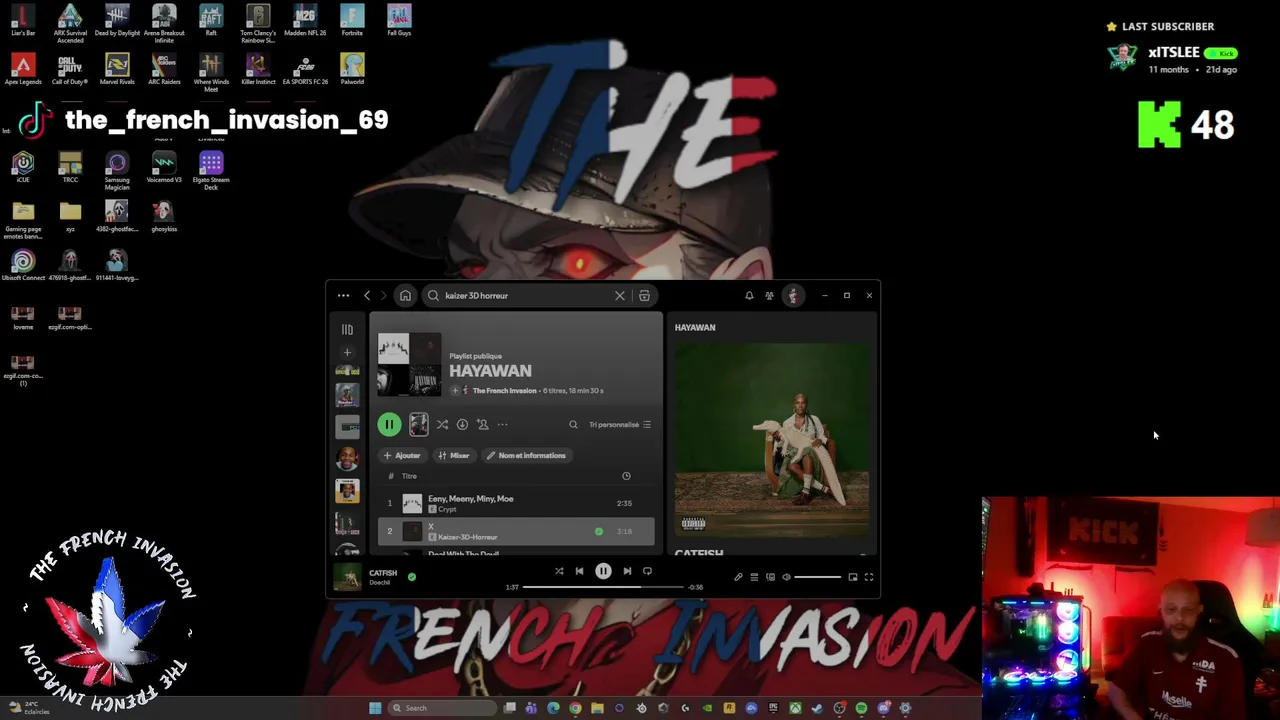
Task: Toggle the saved checkmark on track X
Action: pos(599,532)
